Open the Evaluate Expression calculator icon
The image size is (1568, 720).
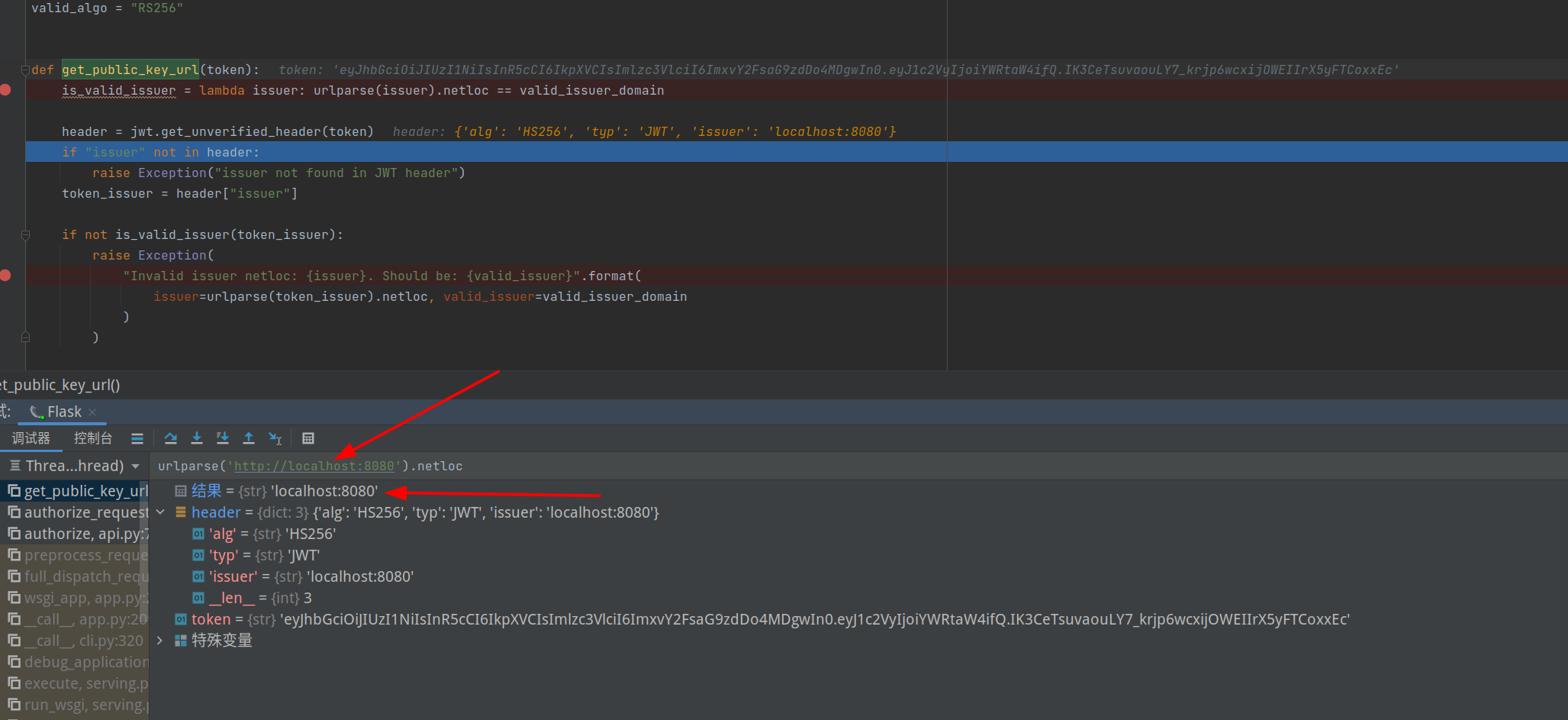pos(308,438)
